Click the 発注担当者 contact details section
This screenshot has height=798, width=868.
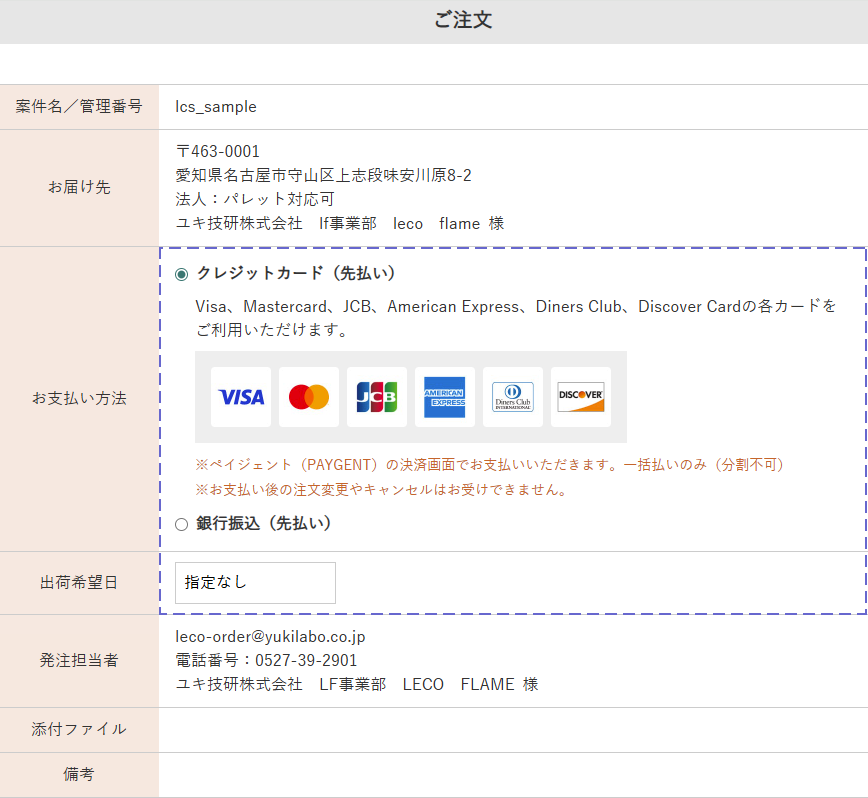(78, 659)
